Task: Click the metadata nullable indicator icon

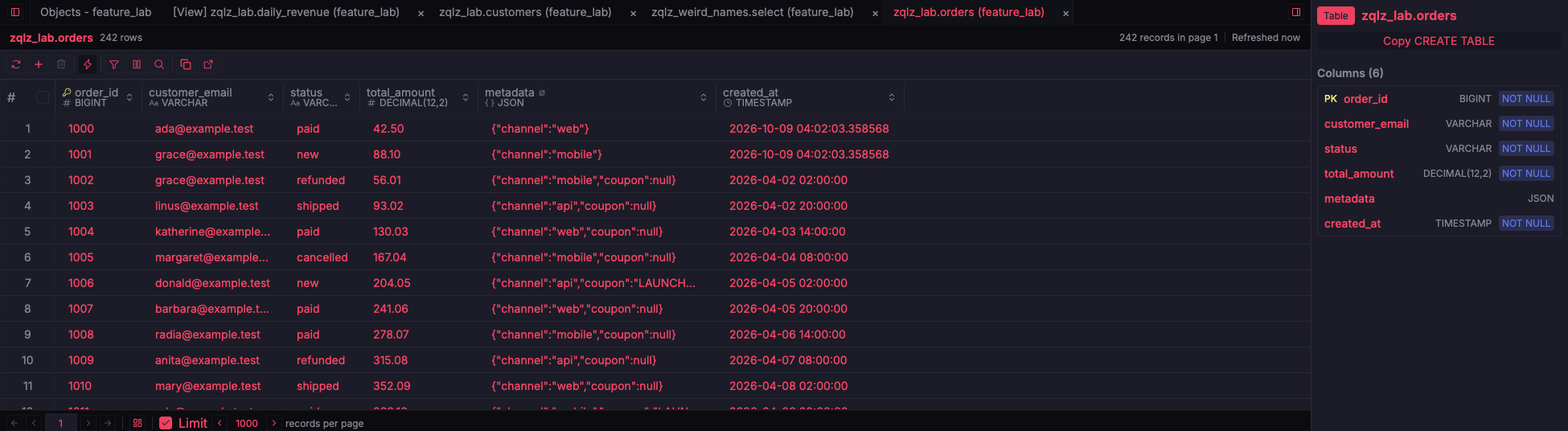Action: (542, 92)
